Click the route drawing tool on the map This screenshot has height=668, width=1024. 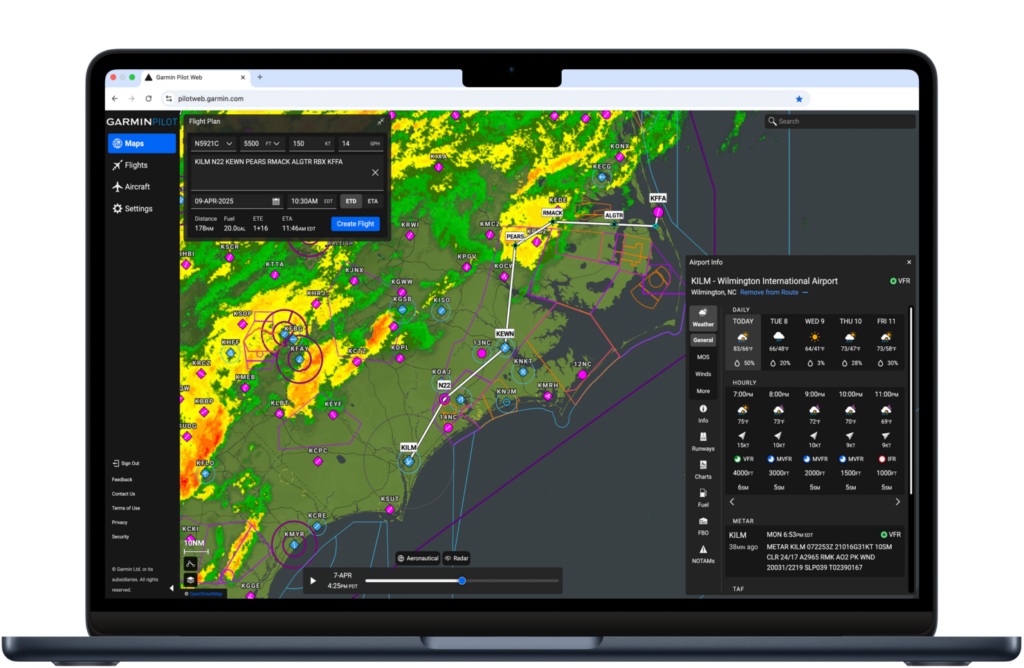point(190,564)
